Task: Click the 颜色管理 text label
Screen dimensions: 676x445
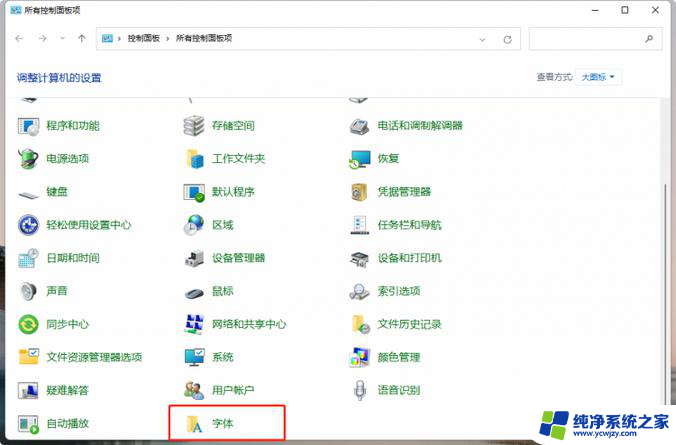Action: [399, 357]
